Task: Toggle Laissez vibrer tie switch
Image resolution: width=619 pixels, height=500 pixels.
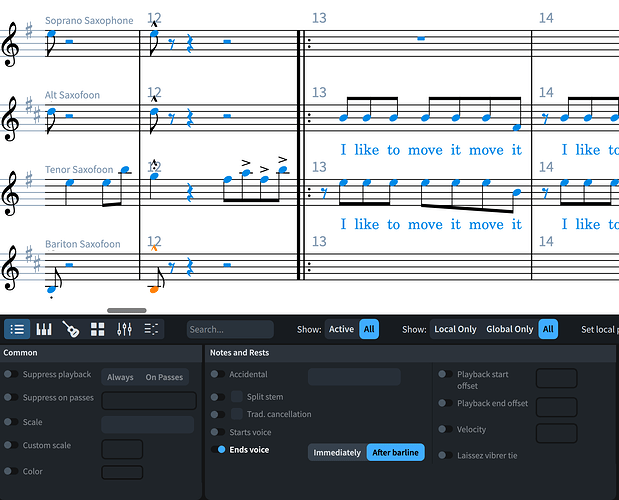Action: 445,455
